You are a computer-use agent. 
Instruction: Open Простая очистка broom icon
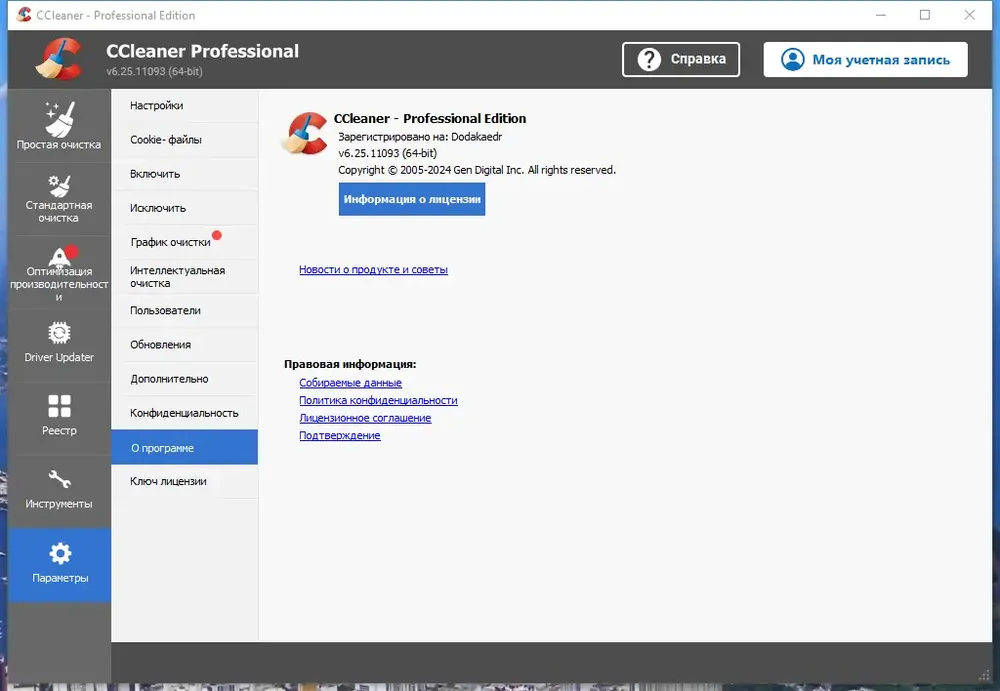point(60,119)
